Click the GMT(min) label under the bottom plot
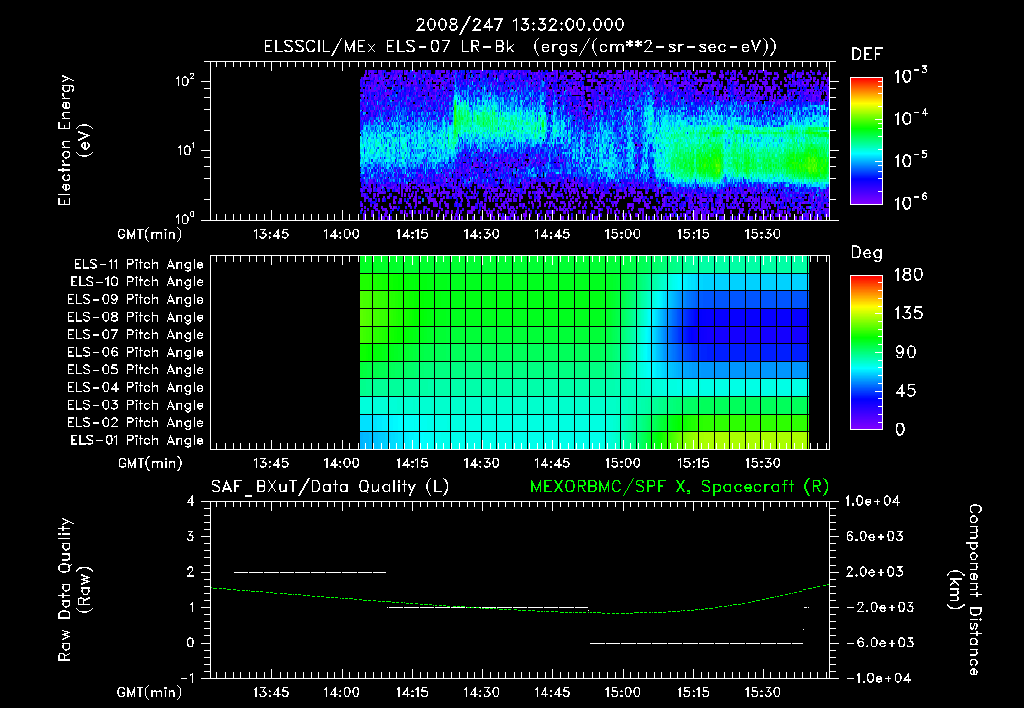Screen dimensions: 1024x708 (x=150, y=692)
